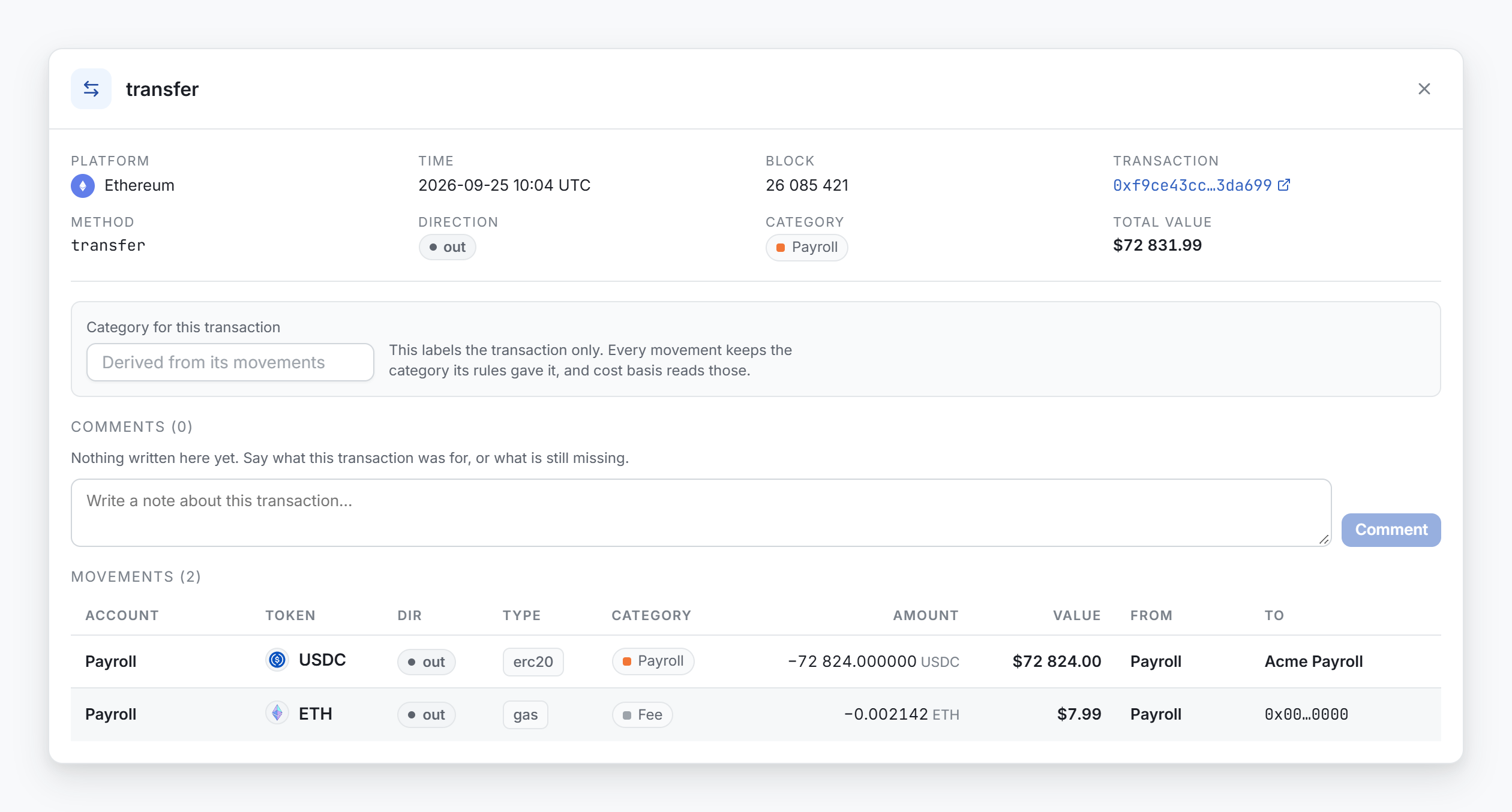Viewport: 1512px width, 812px height.
Task: Click the VALUE column header
Action: (1076, 615)
